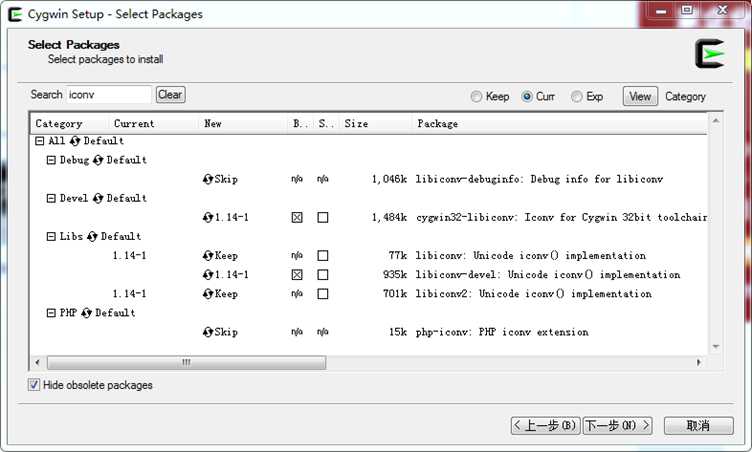Click Cygwin icon in title bar

point(15,14)
